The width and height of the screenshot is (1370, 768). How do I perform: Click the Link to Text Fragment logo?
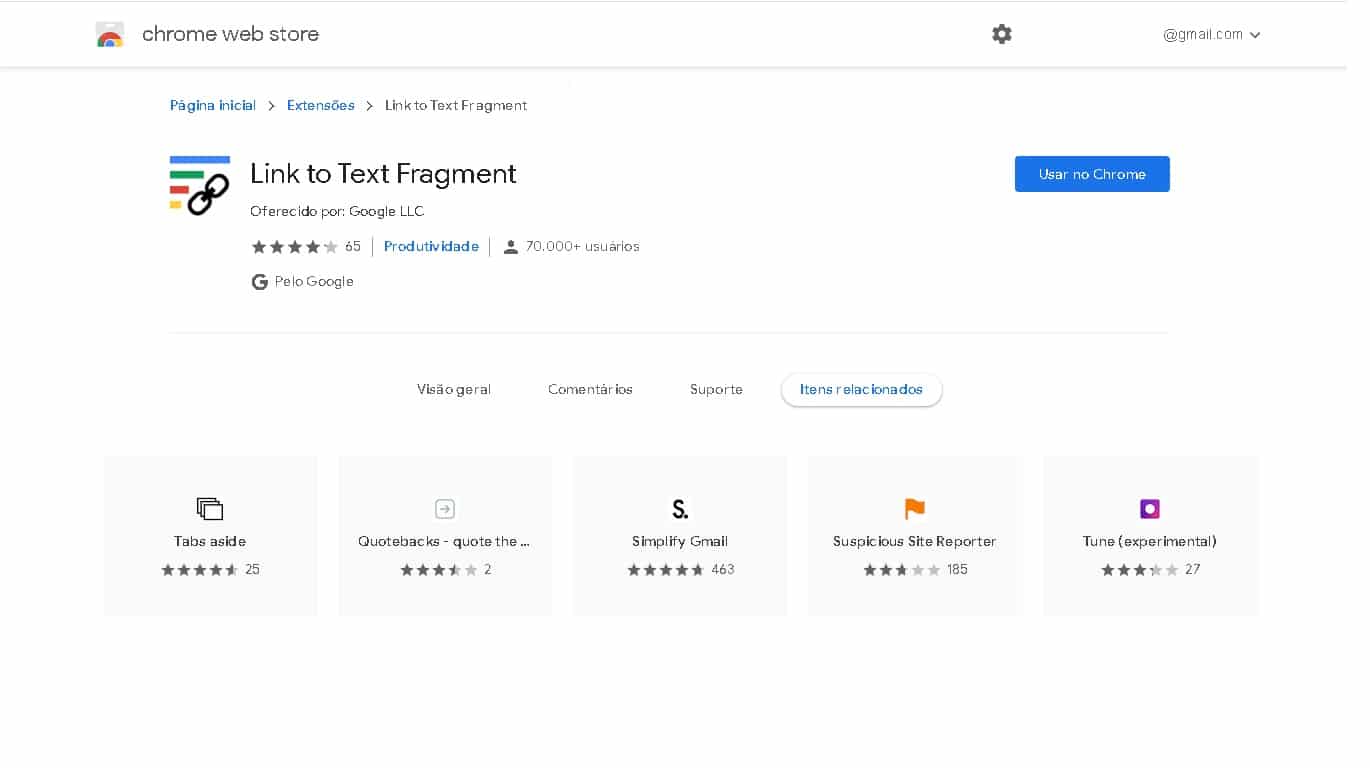[200, 184]
